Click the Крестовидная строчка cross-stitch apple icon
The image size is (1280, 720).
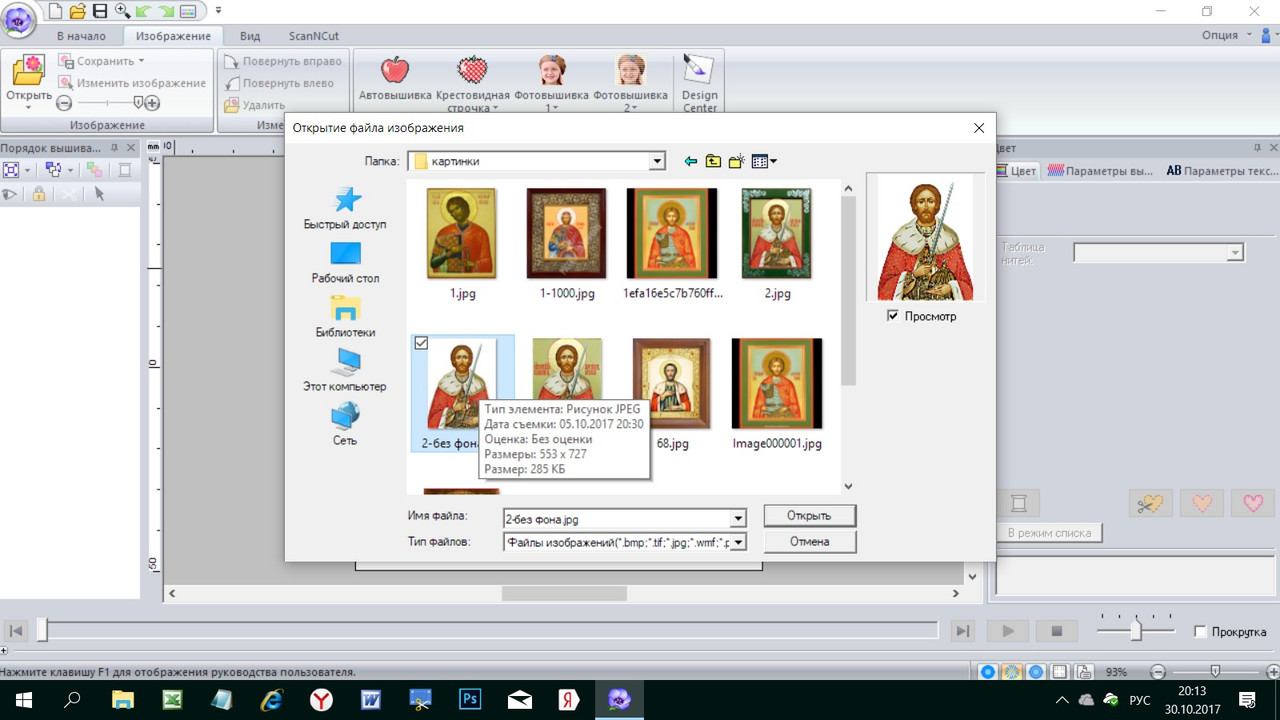point(472,70)
